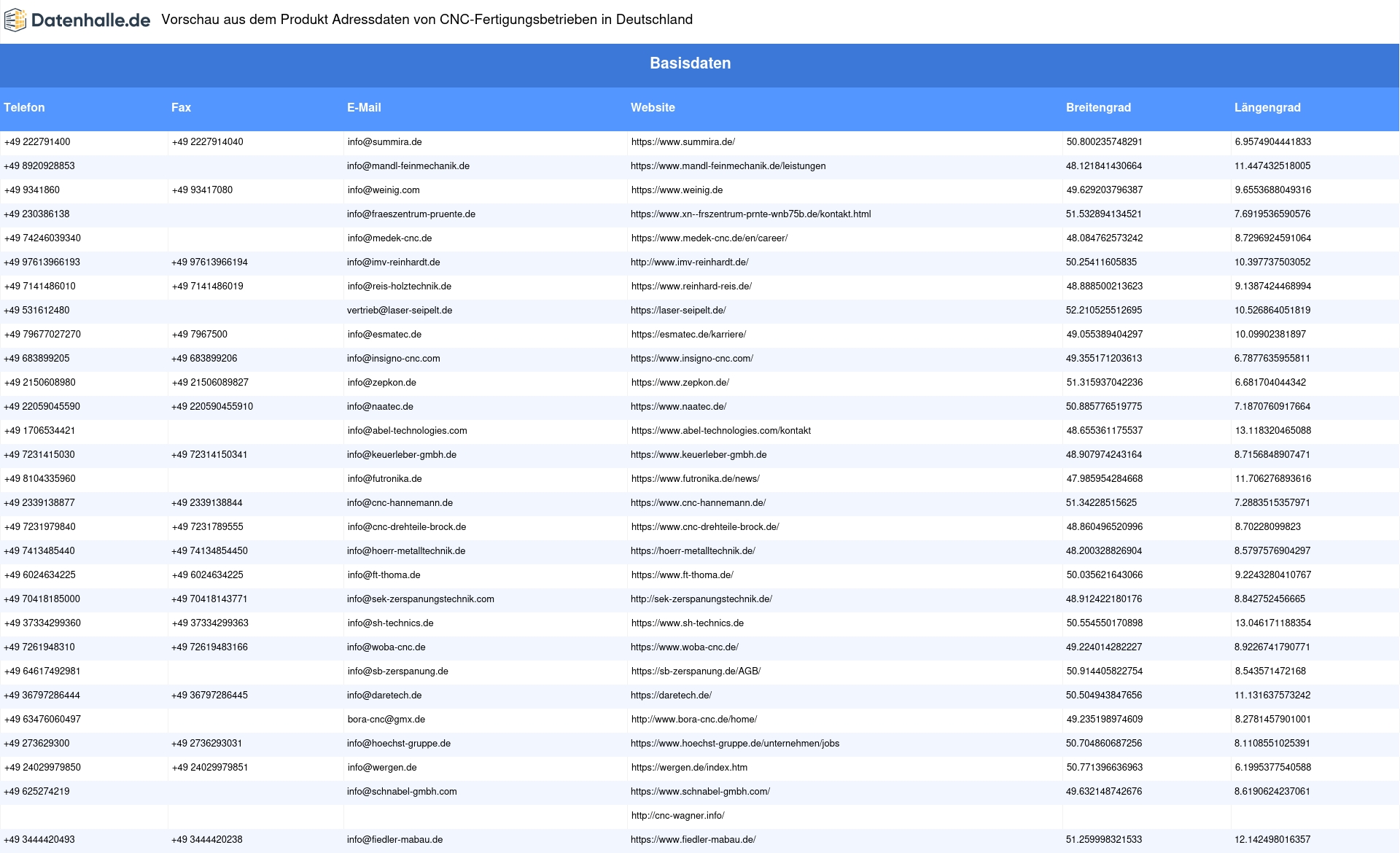Open the http://www.imv-reinhardt.de/ link

[690, 262]
